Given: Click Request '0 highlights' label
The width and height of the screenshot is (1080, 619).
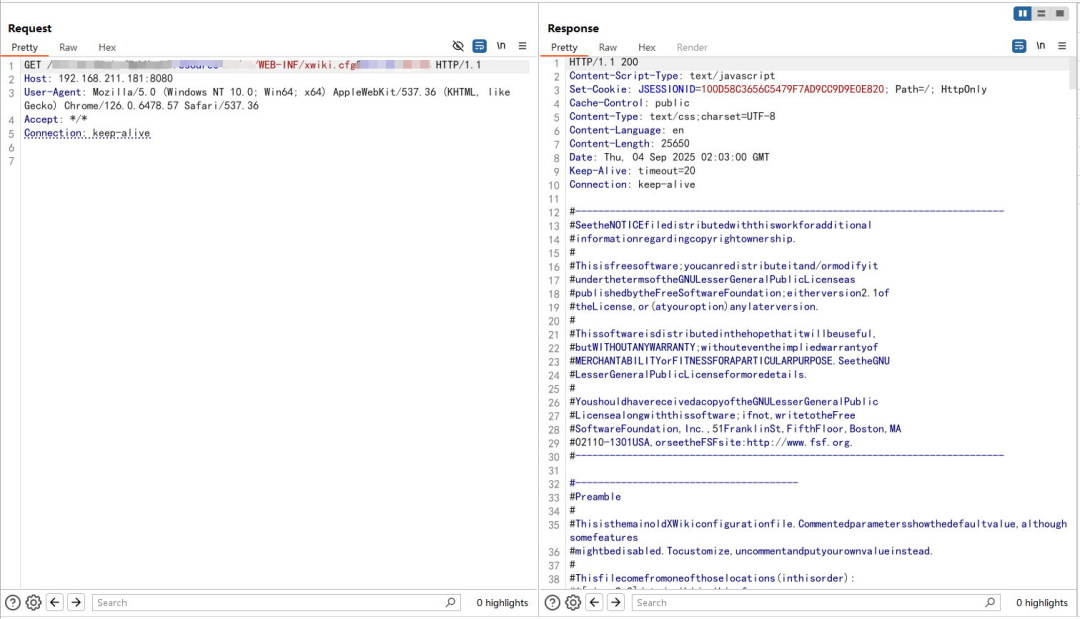Looking at the screenshot, I should coord(502,602).
